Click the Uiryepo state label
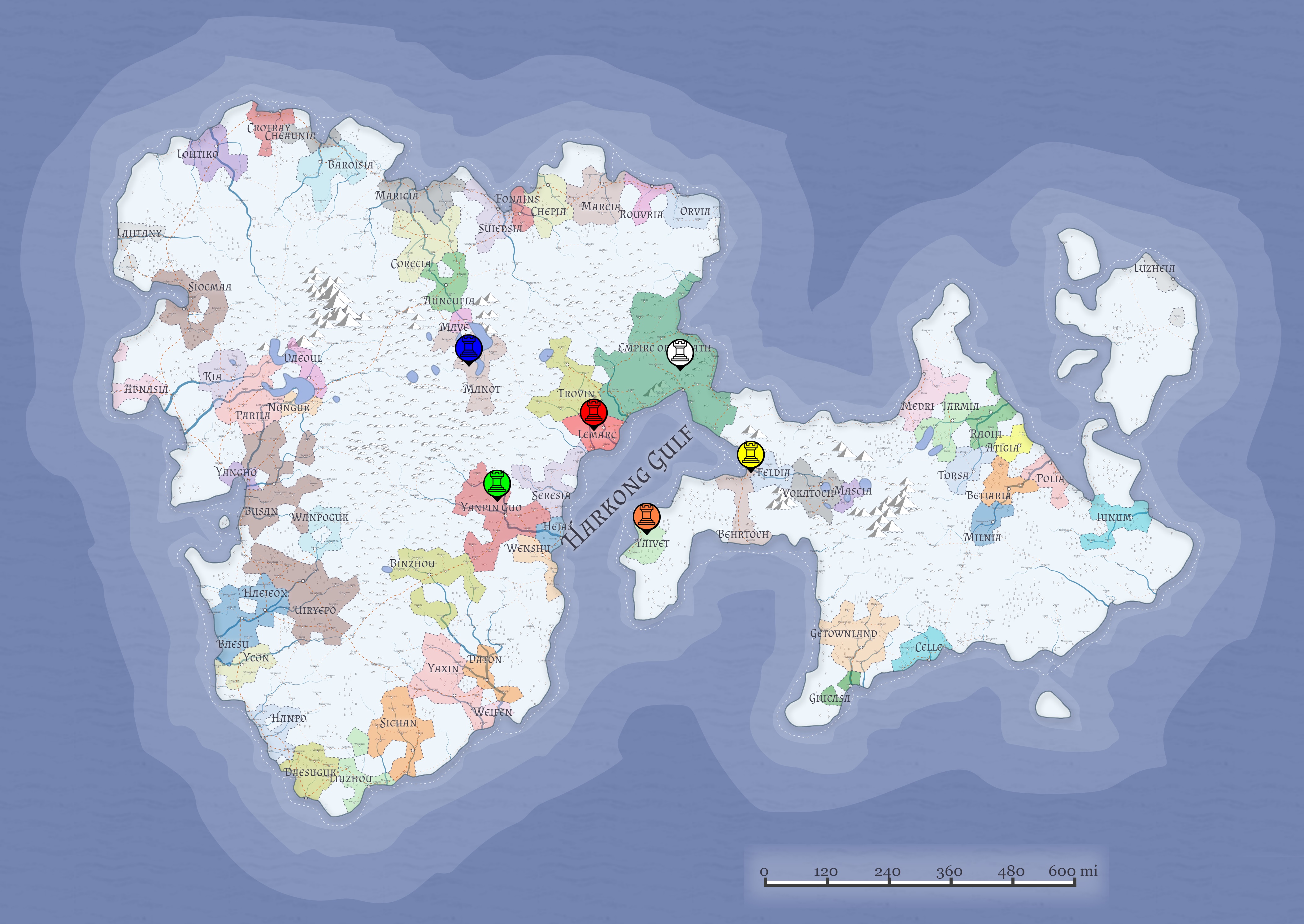Image resolution: width=1304 pixels, height=924 pixels. point(315,610)
